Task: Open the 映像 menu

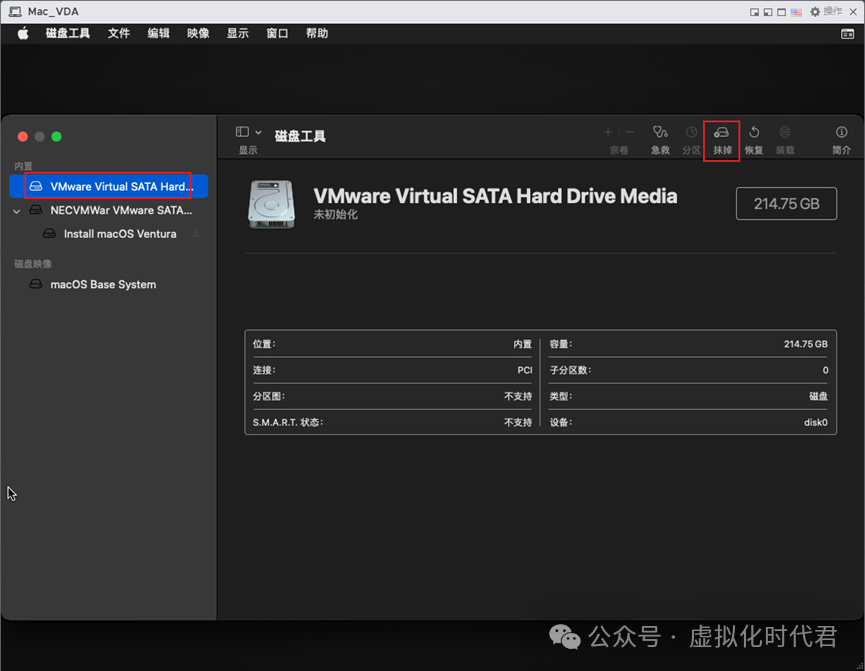Action: (198, 33)
